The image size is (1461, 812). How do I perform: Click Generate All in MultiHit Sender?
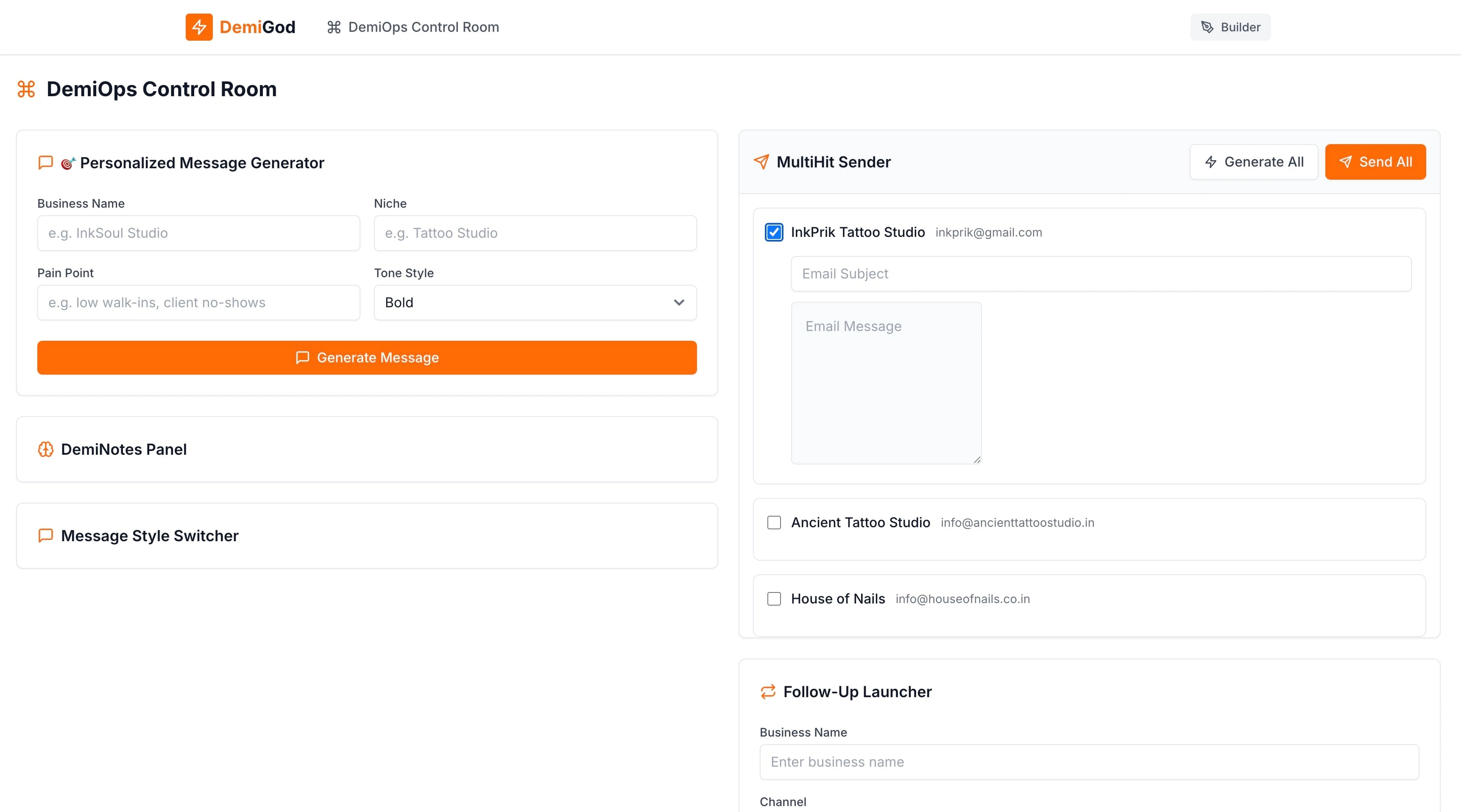pos(1253,162)
